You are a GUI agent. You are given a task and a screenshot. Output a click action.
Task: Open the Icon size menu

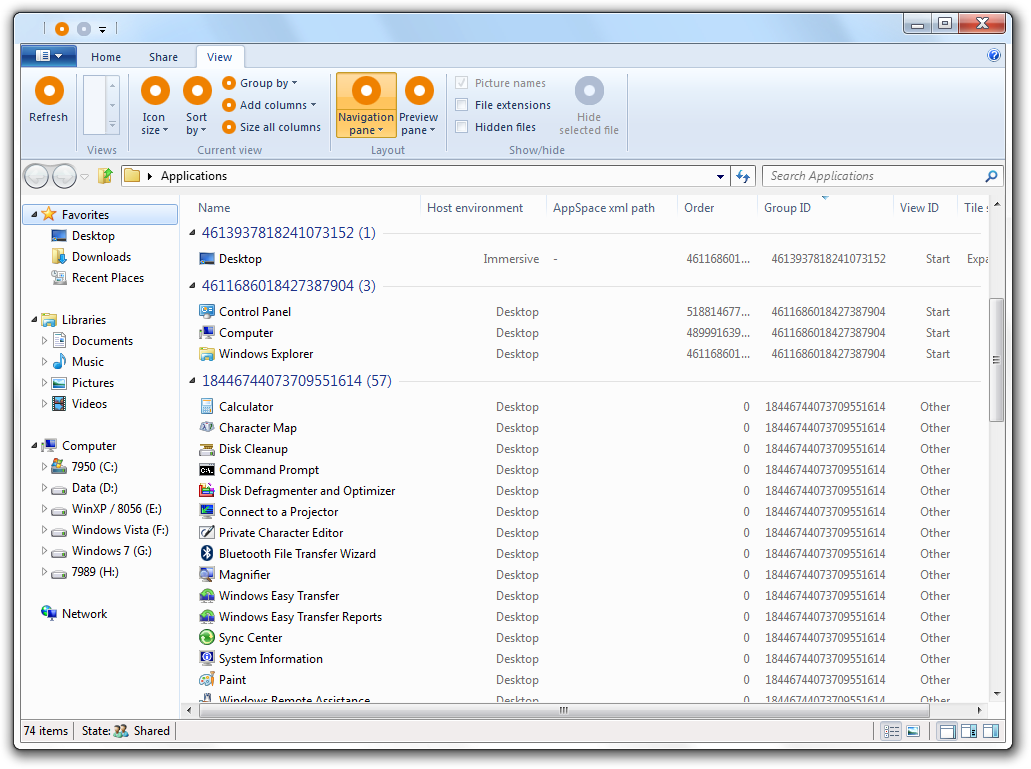[154, 105]
